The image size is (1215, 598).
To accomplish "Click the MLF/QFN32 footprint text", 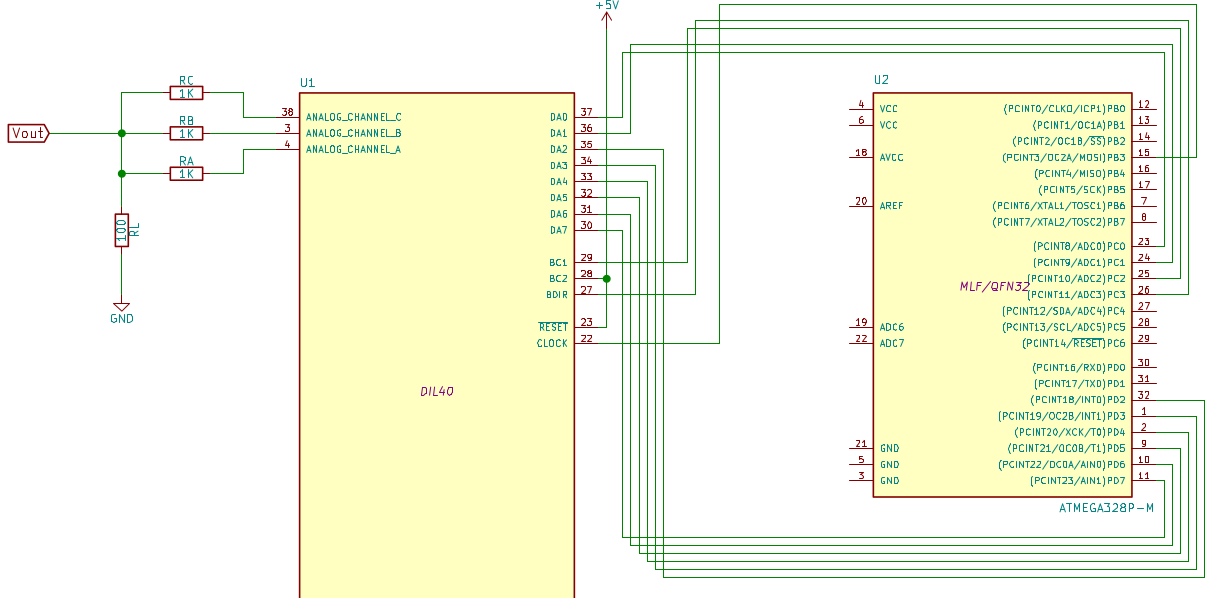I will point(994,286).
